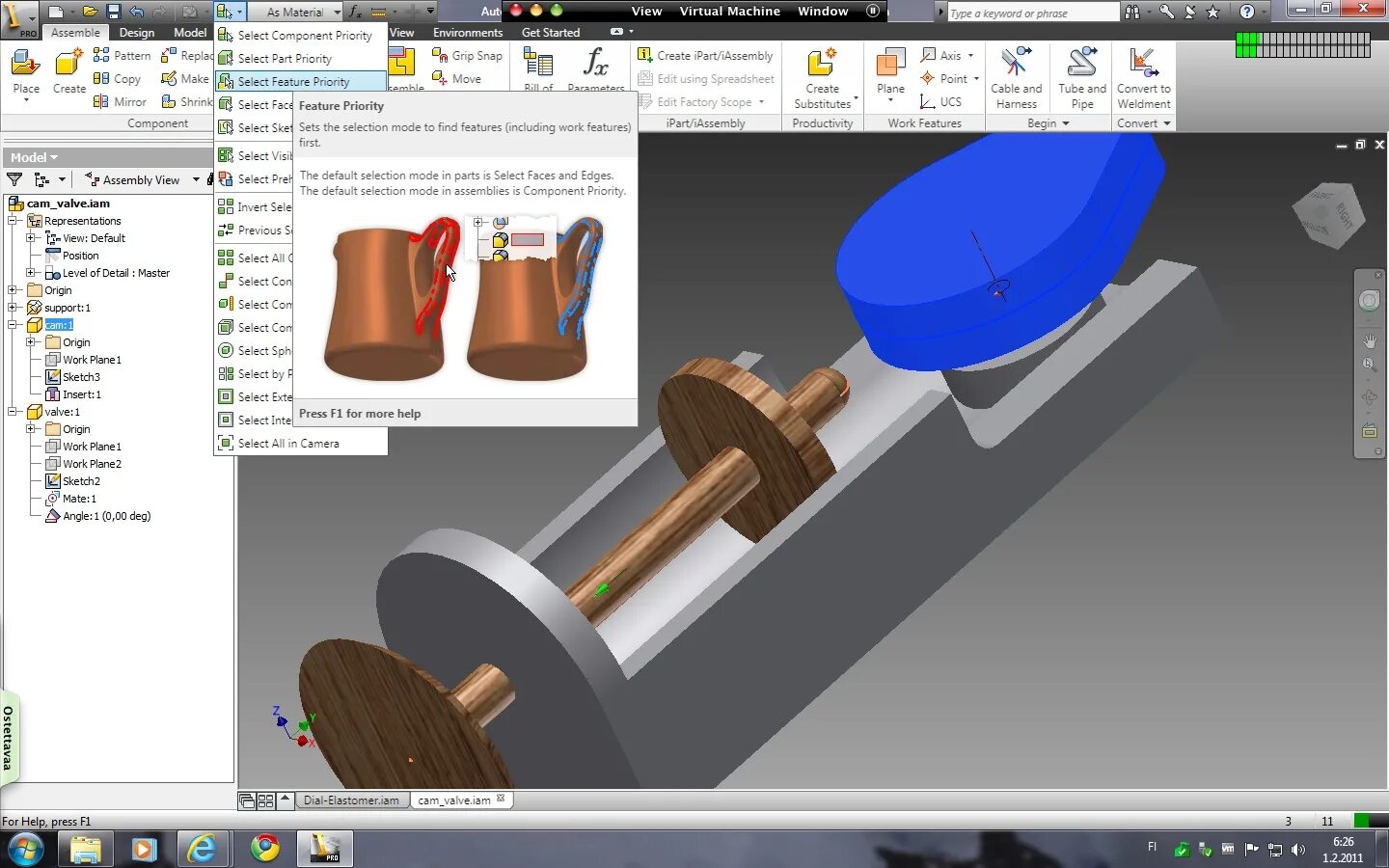Expand the Level of Detail : Master node
This screenshot has width=1389, height=868.
[31, 273]
